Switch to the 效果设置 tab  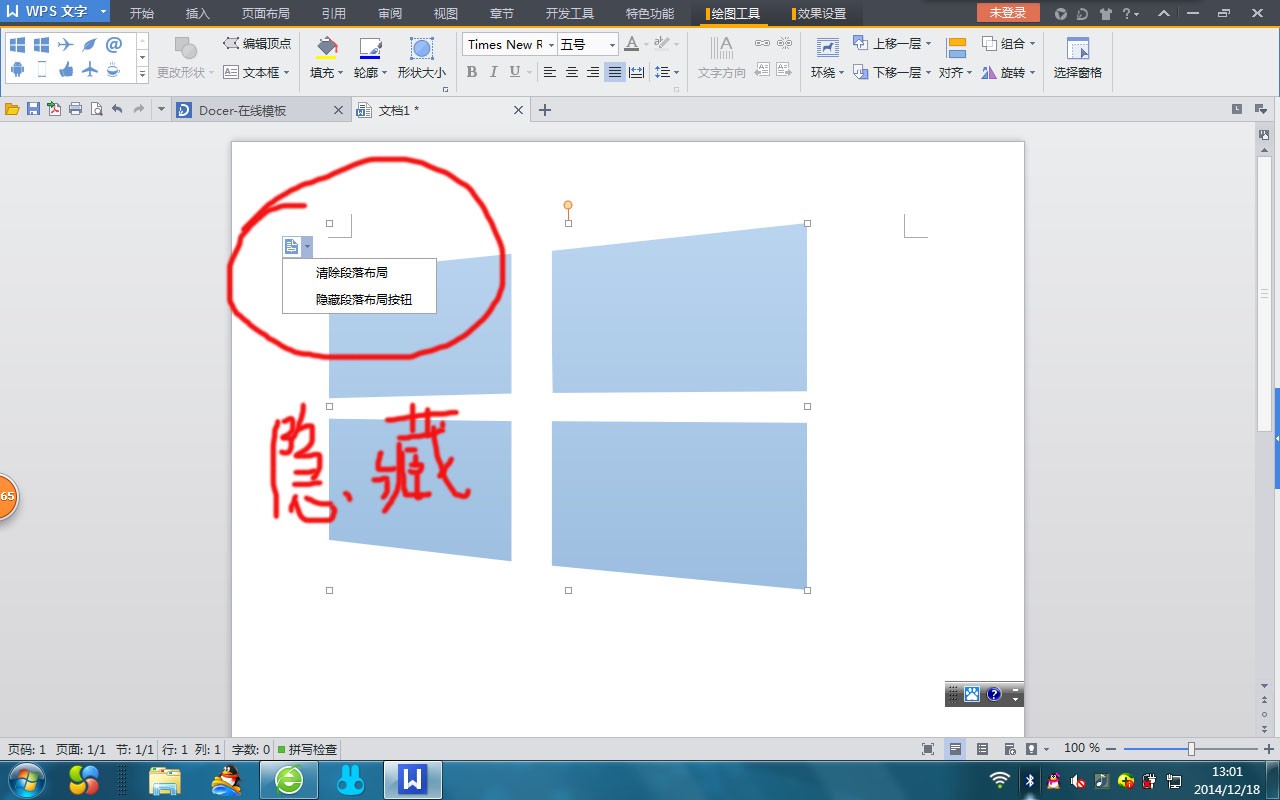click(820, 14)
